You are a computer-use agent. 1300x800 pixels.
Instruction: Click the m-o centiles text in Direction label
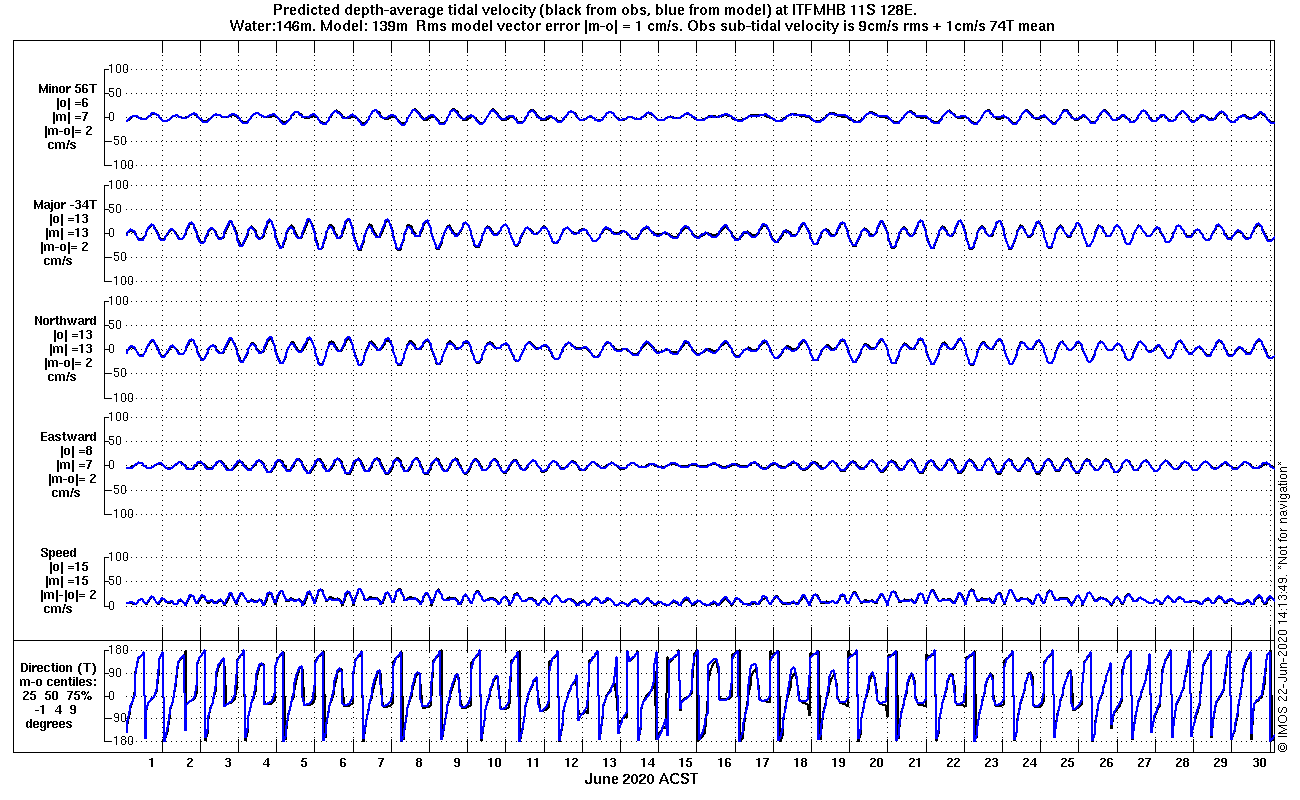[x=61, y=682]
